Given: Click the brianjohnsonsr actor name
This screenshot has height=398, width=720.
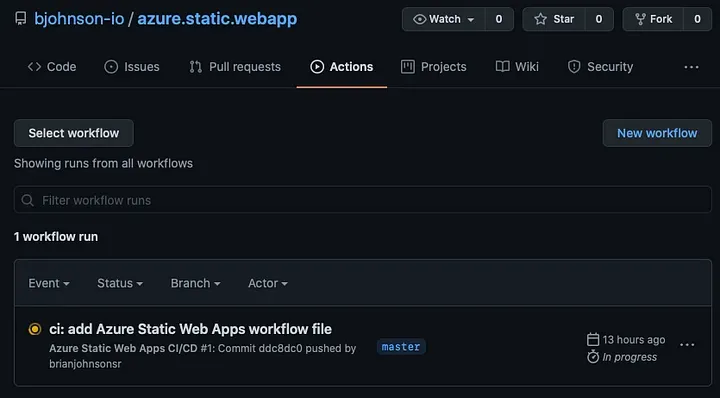Looking at the screenshot, I should coord(85,364).
